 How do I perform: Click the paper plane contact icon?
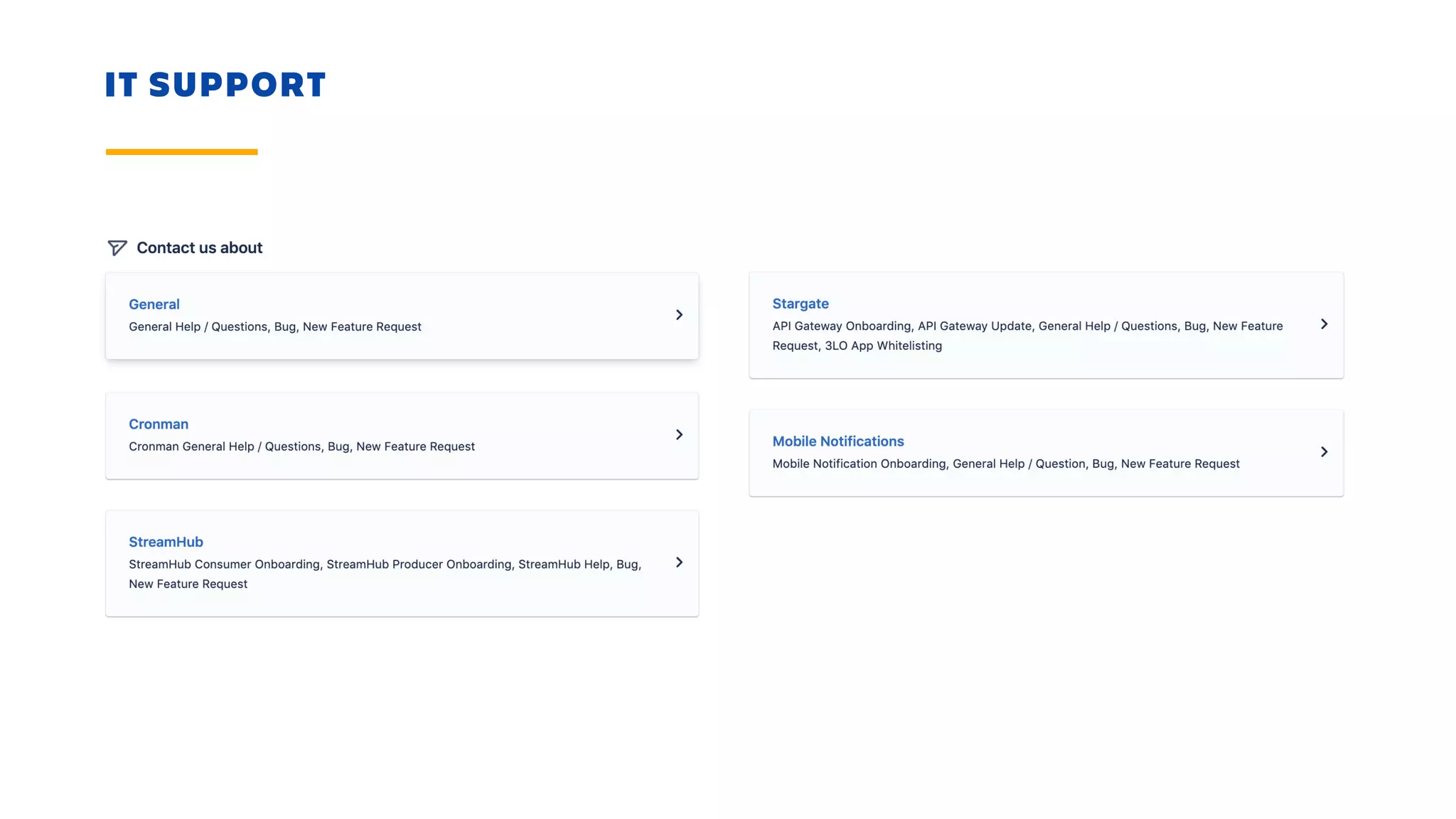[117, 247]
